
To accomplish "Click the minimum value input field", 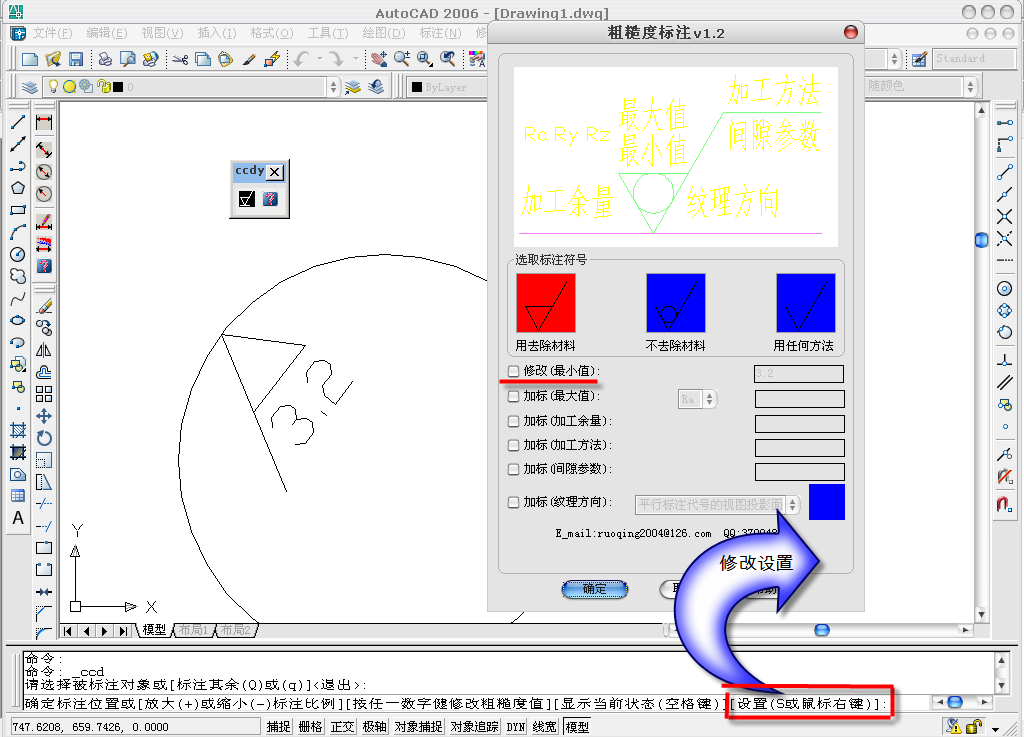I will coord(799,374).
